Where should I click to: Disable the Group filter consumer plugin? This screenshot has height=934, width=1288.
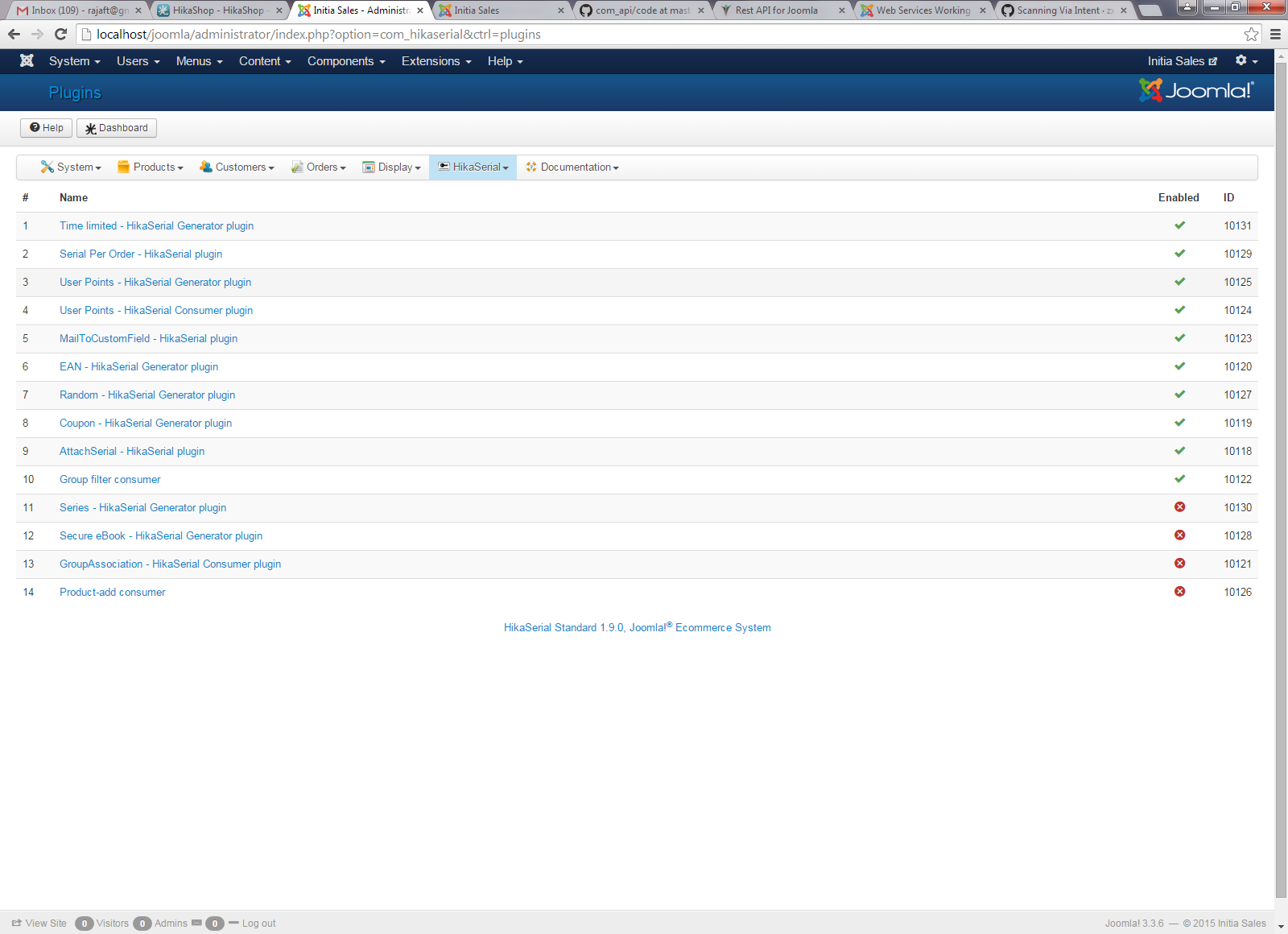tap(1179, 479)
